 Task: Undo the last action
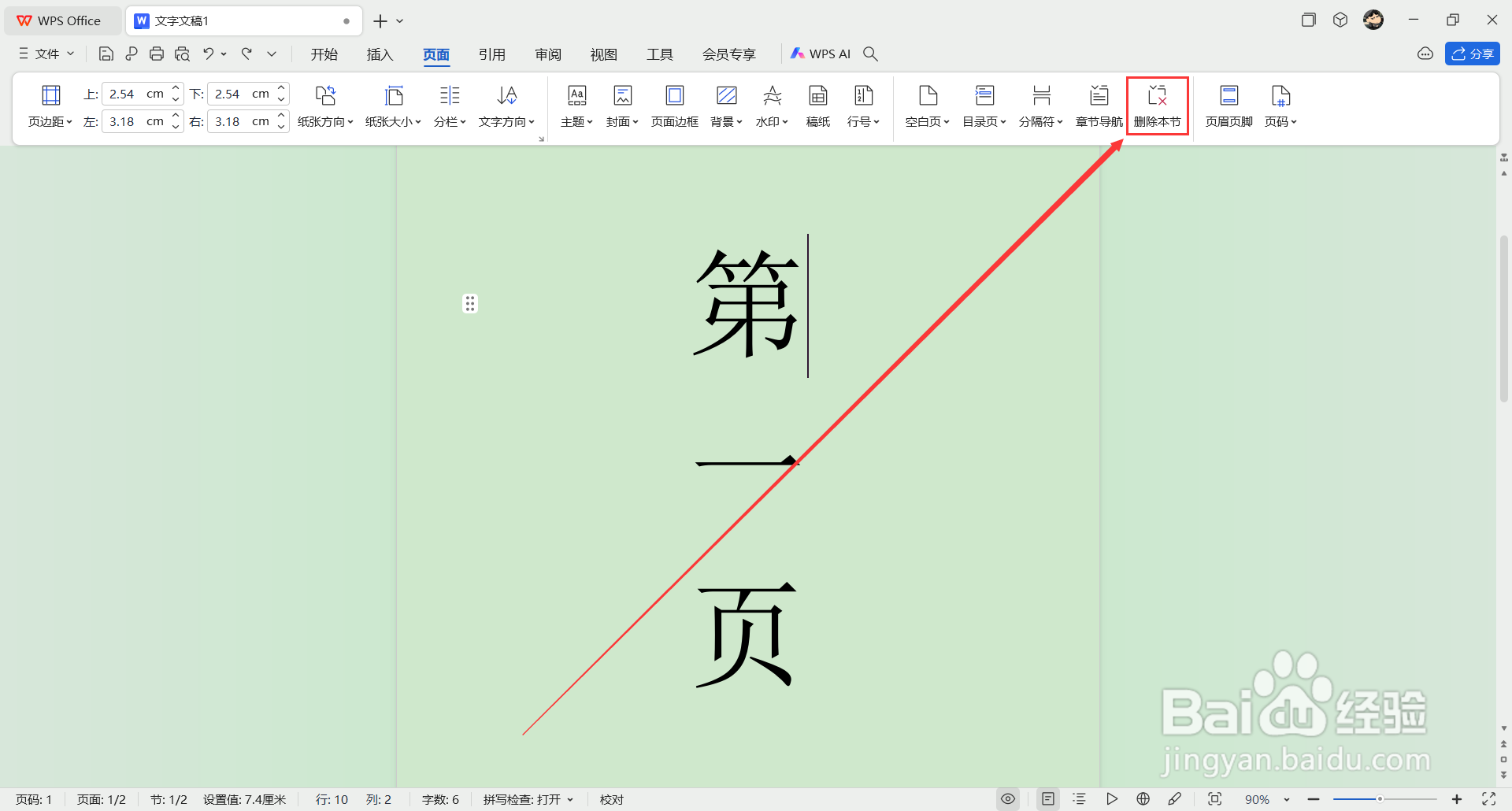(x=208, y=54)
